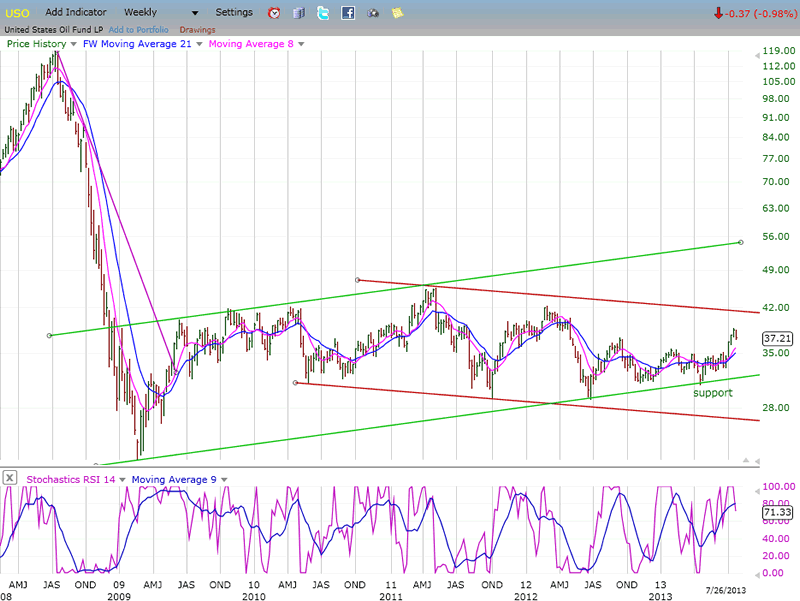The height and width of the screenshot is (601, 800).
Task: Click the camera snapshot icon
Action: [x=373, y=13]
